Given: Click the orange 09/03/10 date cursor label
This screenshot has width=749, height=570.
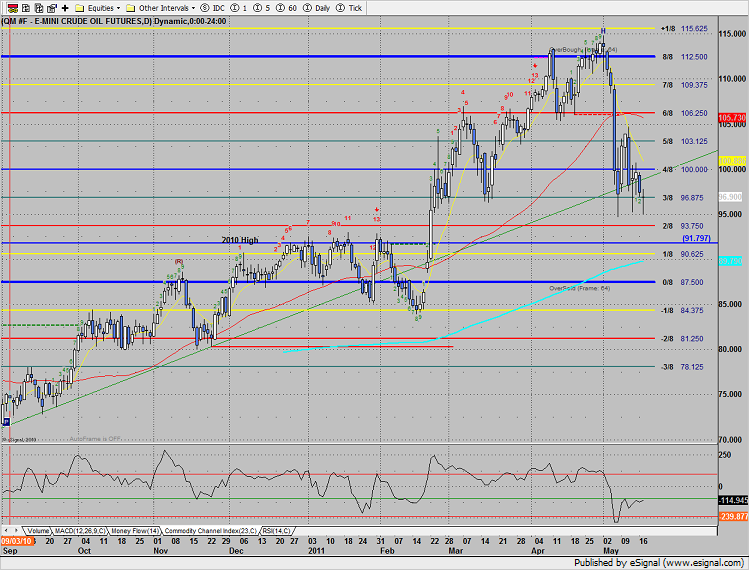Looking at the screenshot, I should (x=17, y=541).
